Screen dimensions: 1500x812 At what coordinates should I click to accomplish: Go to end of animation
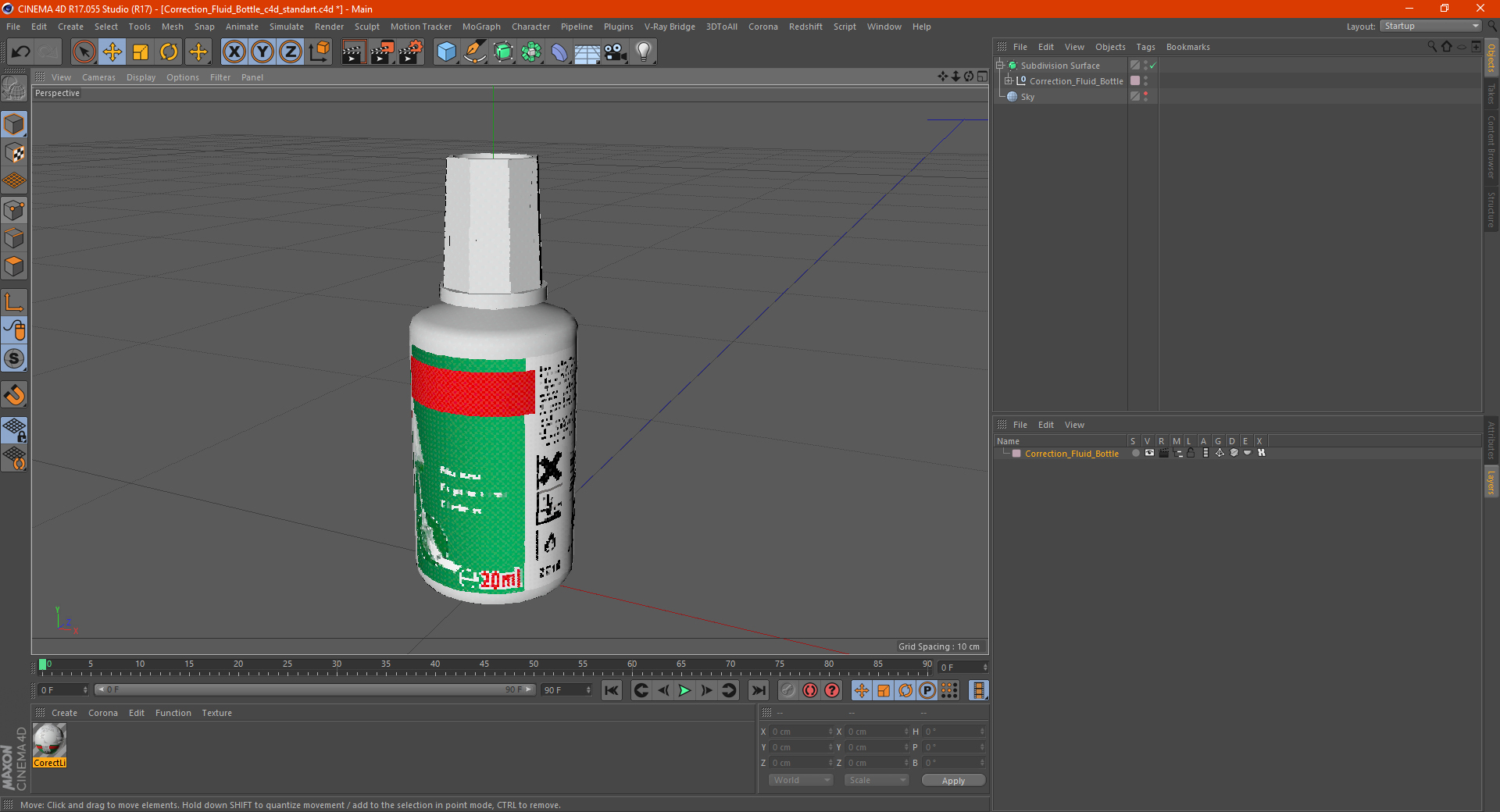pyautogui.click(x=758, y=690)
